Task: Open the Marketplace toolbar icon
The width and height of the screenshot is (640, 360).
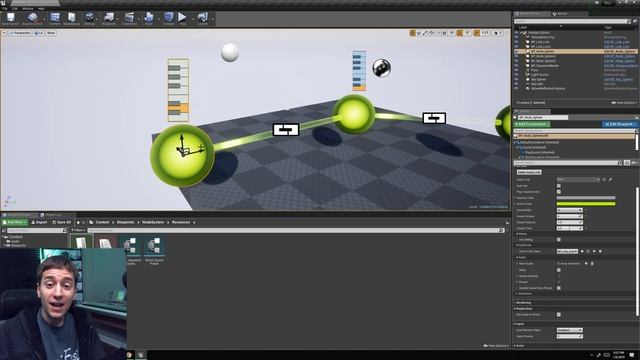Action: pos(72,18)
